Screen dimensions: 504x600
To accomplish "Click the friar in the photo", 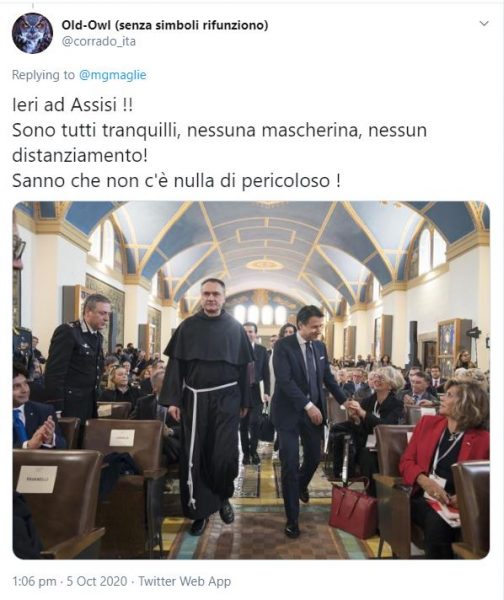I will [x=207, y=402].
